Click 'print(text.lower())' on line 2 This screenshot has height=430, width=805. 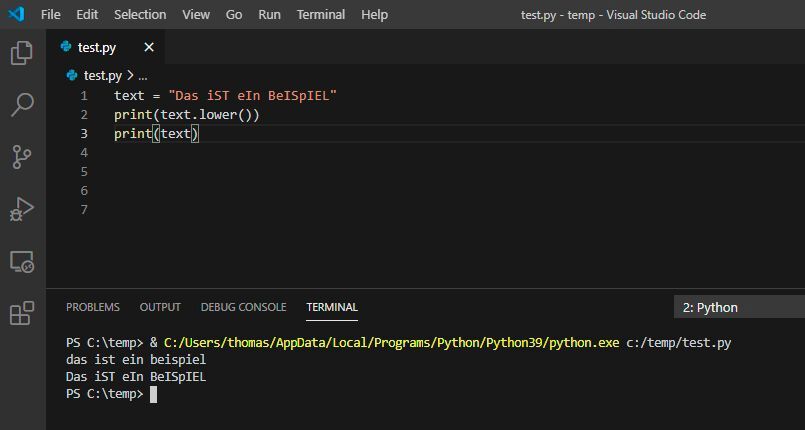(x=187, y=114)
